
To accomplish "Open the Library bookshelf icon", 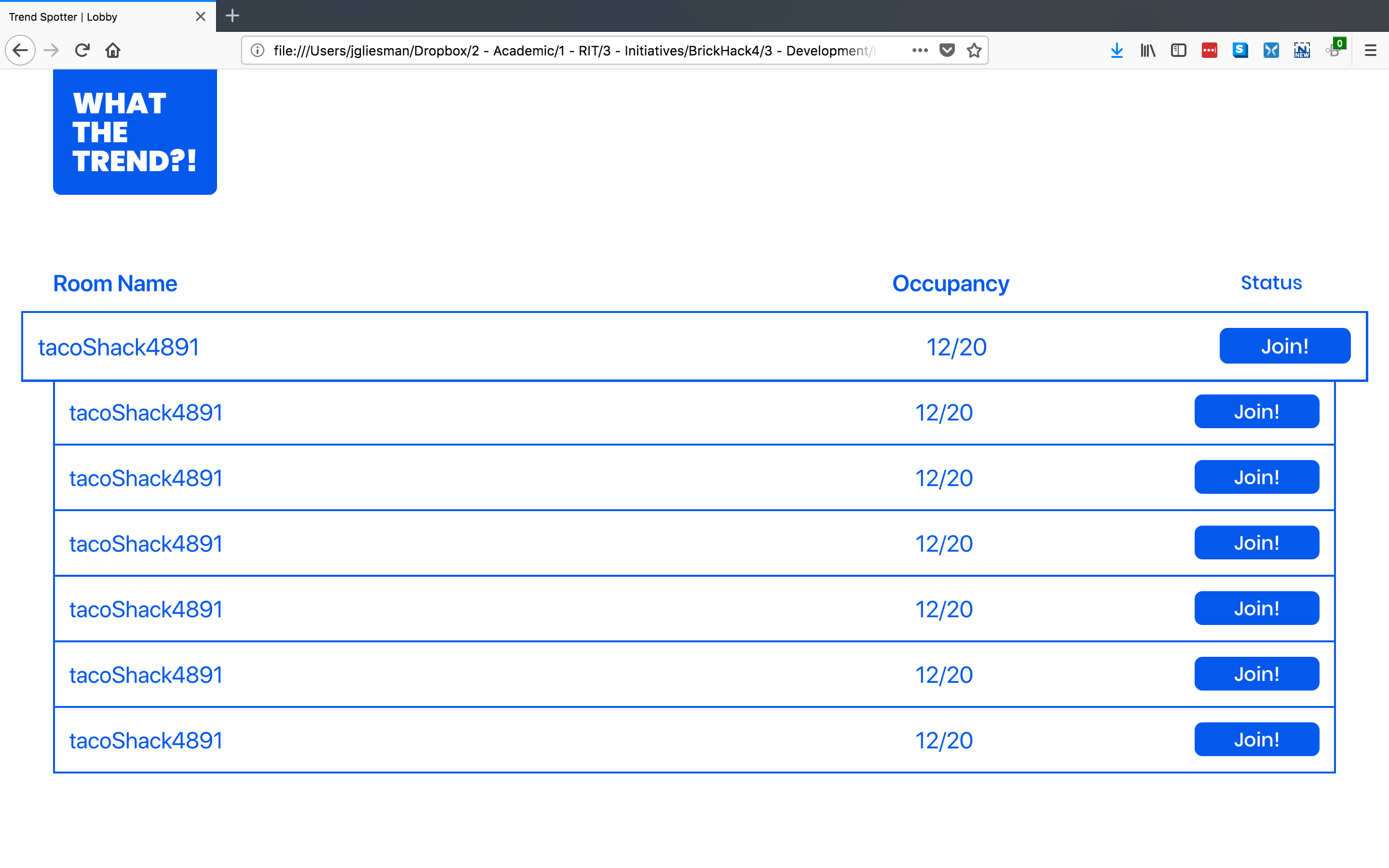I will (1147, 51).
